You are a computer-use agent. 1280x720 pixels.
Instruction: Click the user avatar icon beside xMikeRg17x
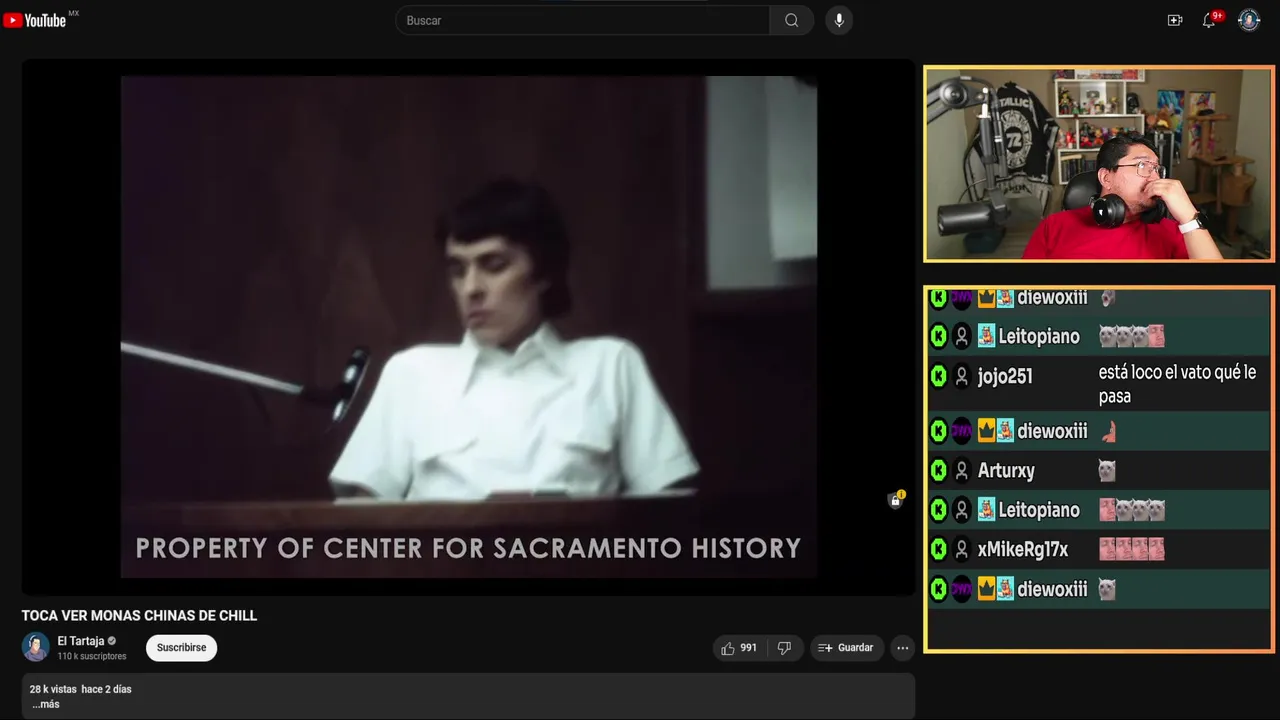pyautogui.click(x=962, y=549)
